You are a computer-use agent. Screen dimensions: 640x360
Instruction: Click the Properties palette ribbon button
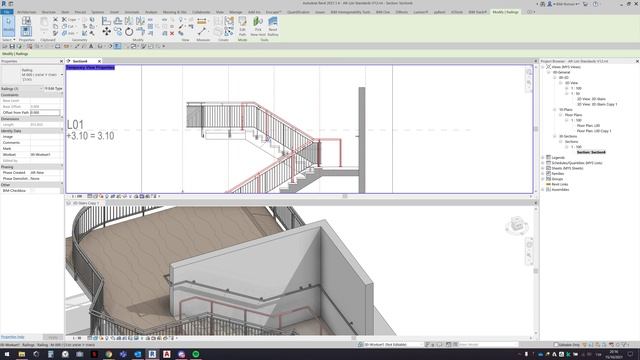pyautogui.click(x=26, y=31)
